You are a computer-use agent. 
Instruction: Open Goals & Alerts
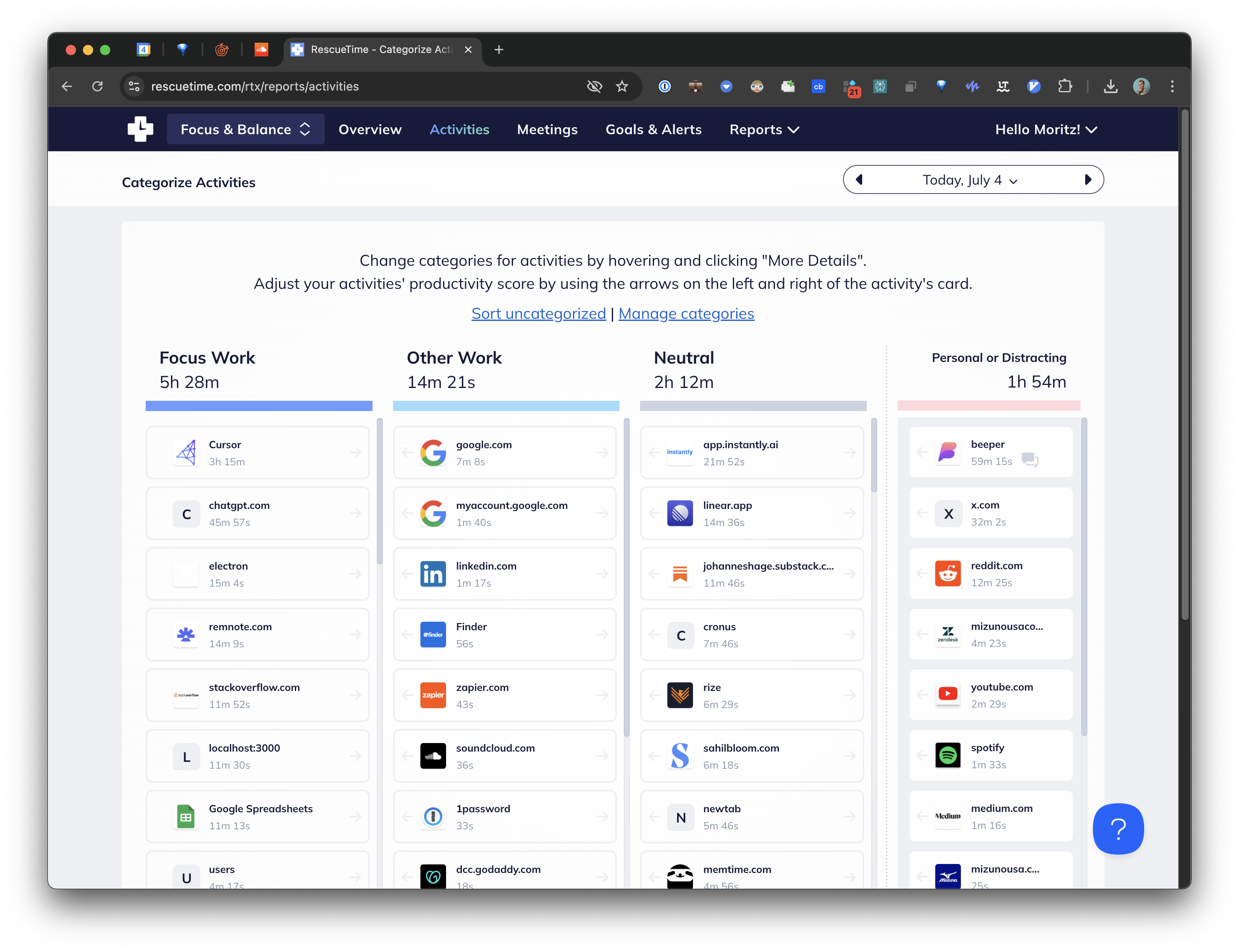pos(653,129)
